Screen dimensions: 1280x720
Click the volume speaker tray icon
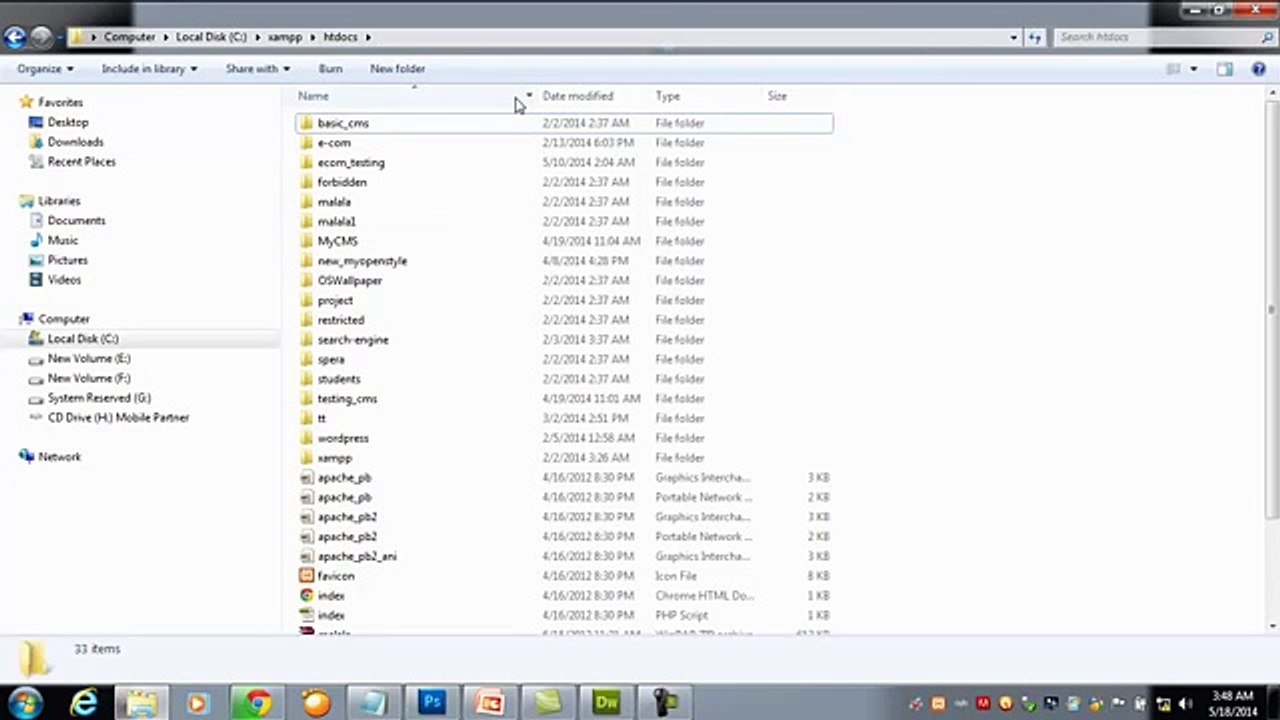coord(1186,704)
